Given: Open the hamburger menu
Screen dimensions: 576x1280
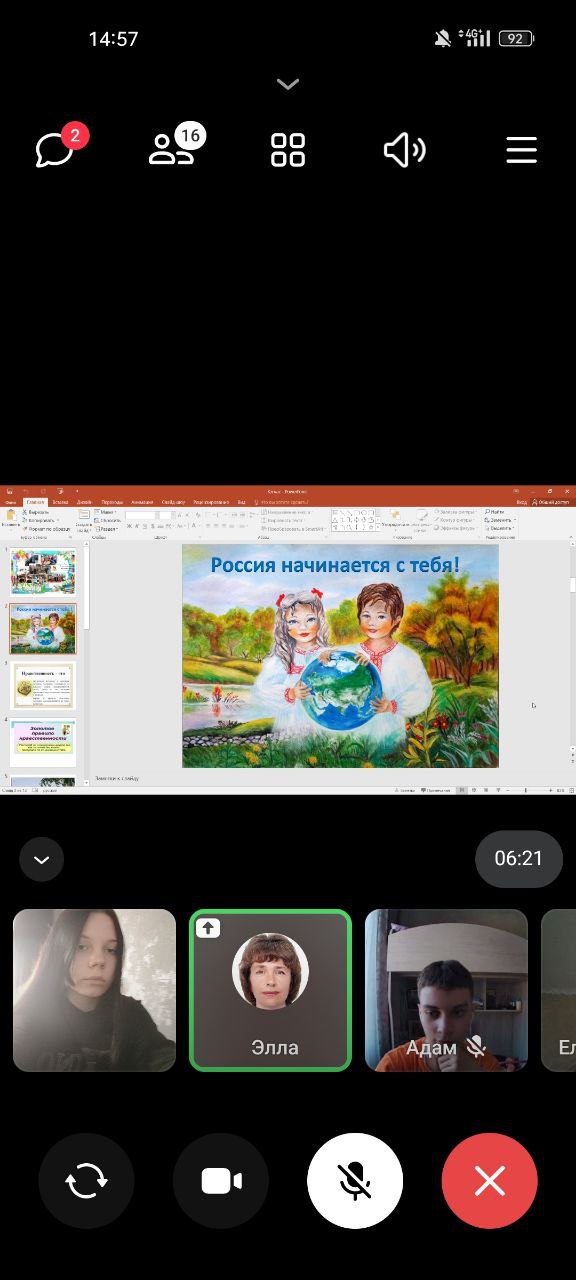Looking at the screenshot, I should click(x=521, y=150).
